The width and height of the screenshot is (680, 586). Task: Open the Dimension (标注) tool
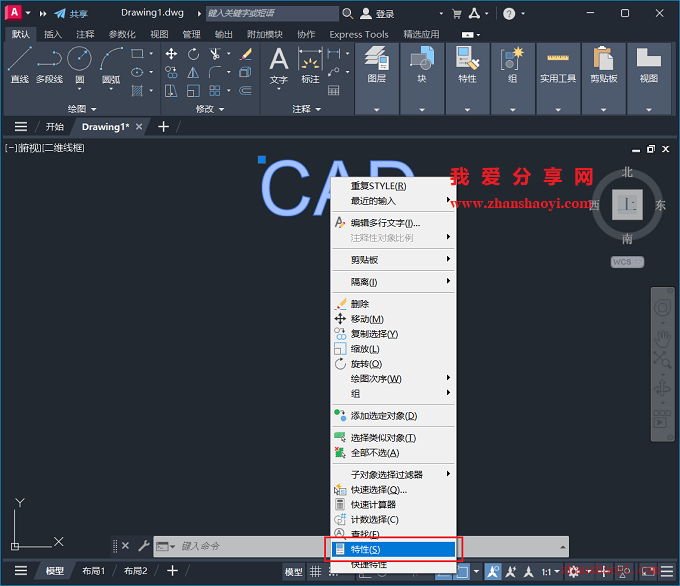[311, 65]
